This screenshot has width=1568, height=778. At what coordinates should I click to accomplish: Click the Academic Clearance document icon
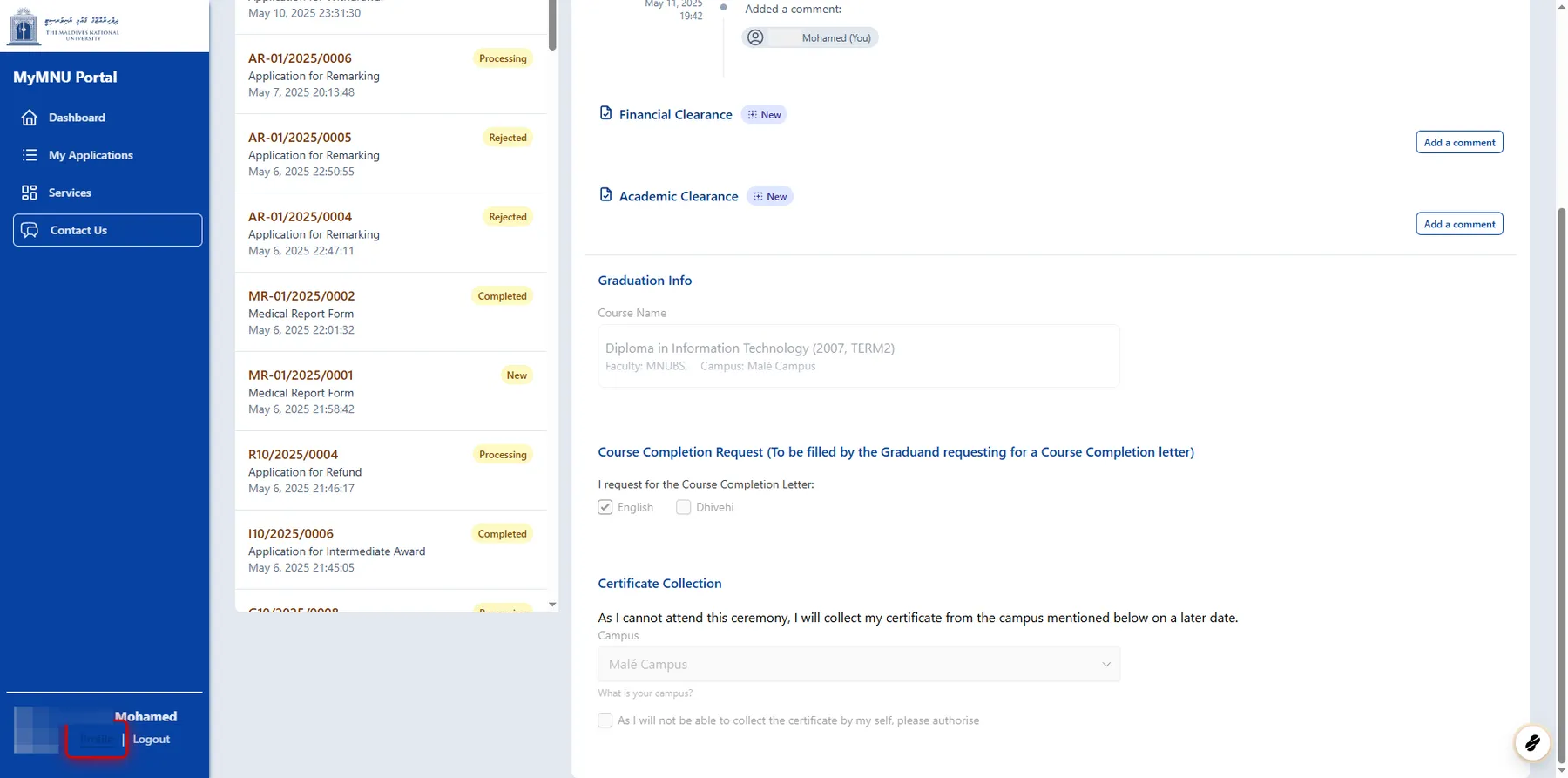coord(605,195)
